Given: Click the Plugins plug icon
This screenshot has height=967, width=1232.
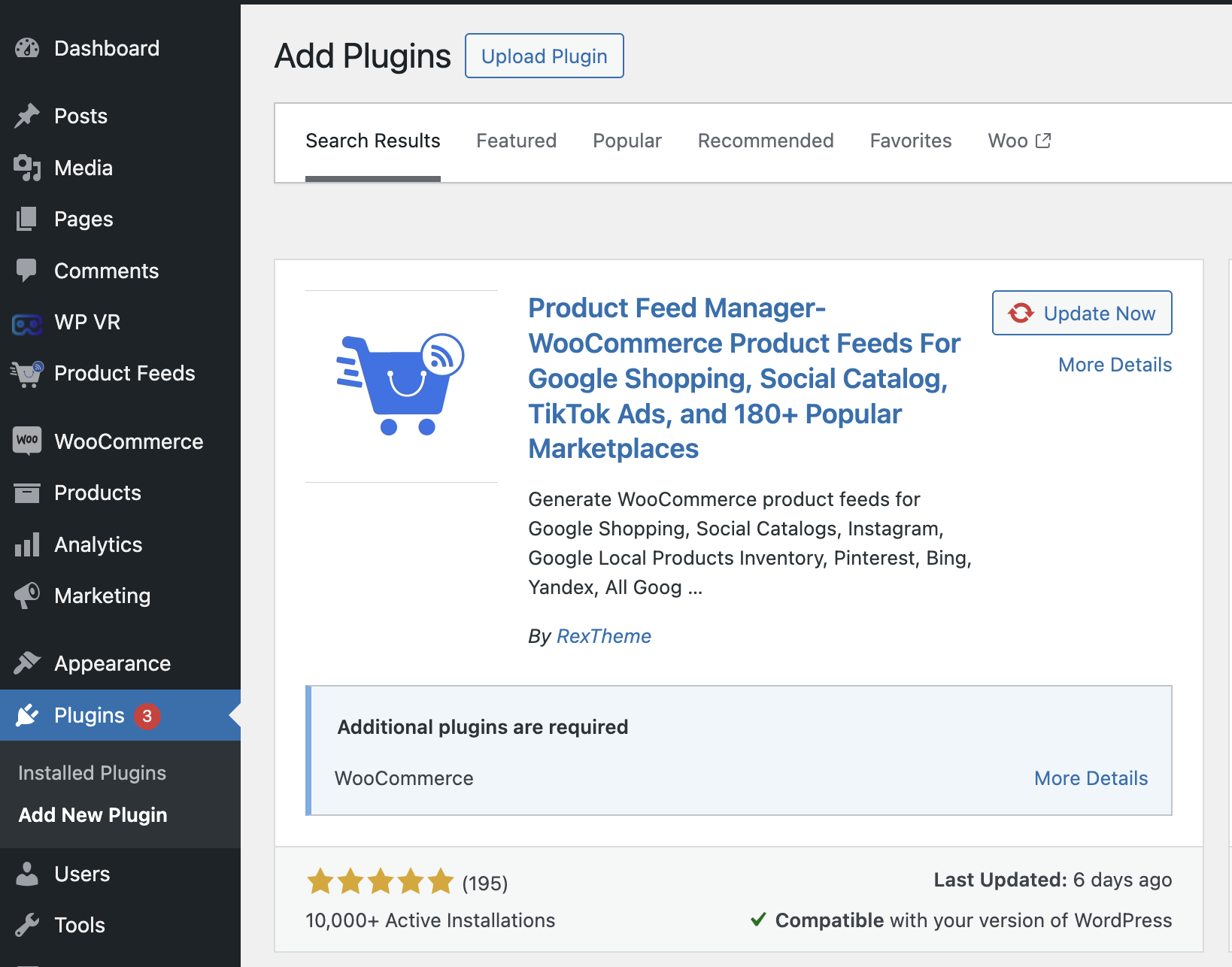Looking at the screenshot, I should 27,715.
